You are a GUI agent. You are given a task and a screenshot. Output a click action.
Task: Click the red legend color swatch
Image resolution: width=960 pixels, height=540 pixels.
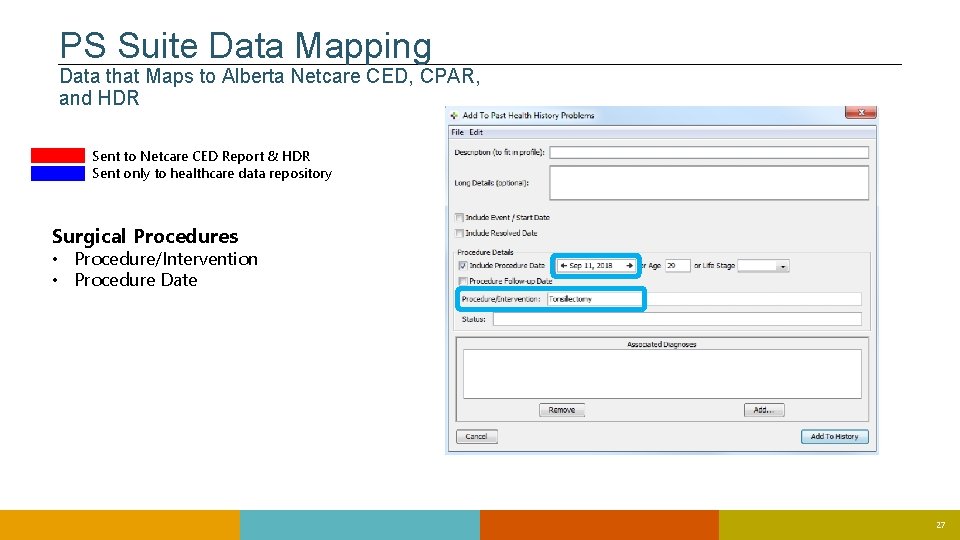tap(58, 156)
